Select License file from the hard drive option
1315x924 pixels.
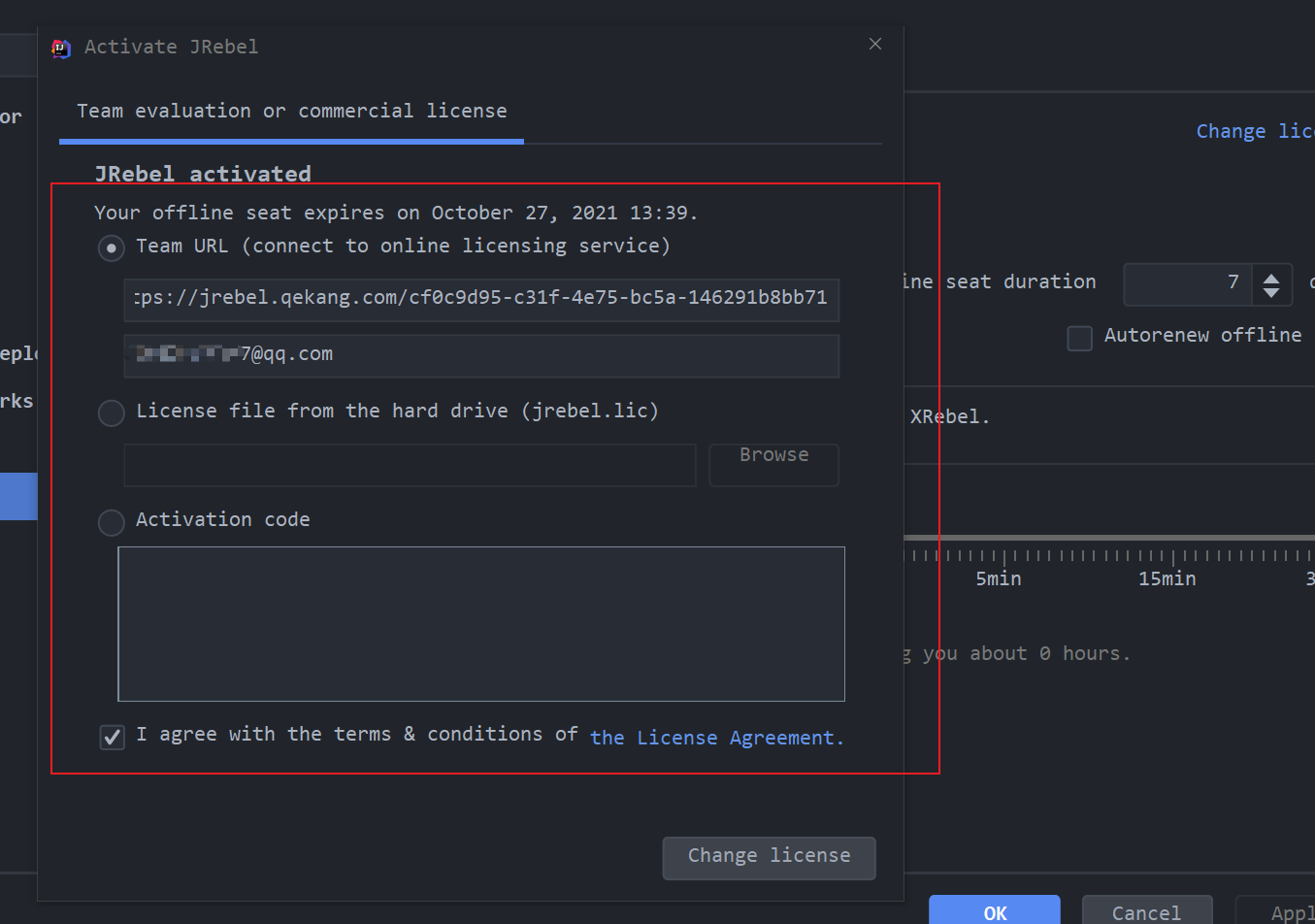tap(112, 413)
